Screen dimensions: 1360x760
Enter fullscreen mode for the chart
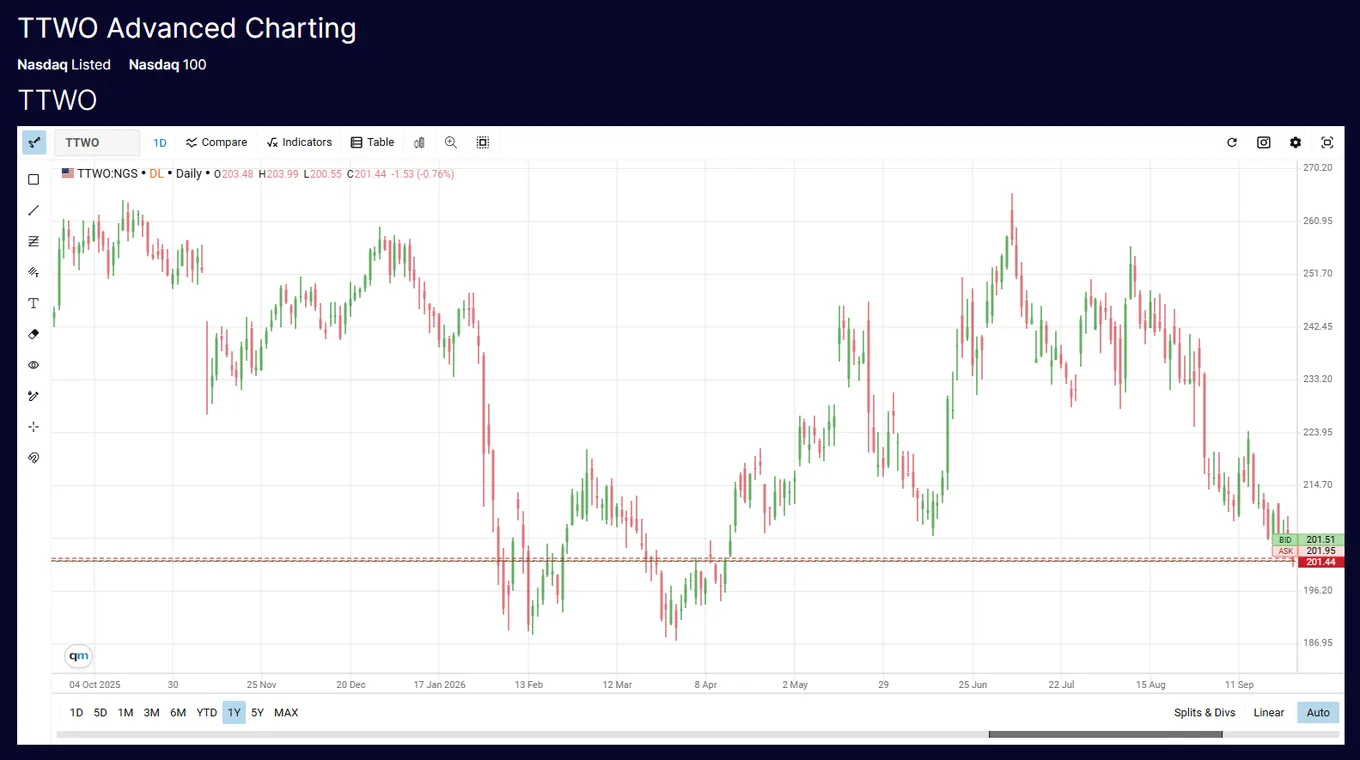1328,142
